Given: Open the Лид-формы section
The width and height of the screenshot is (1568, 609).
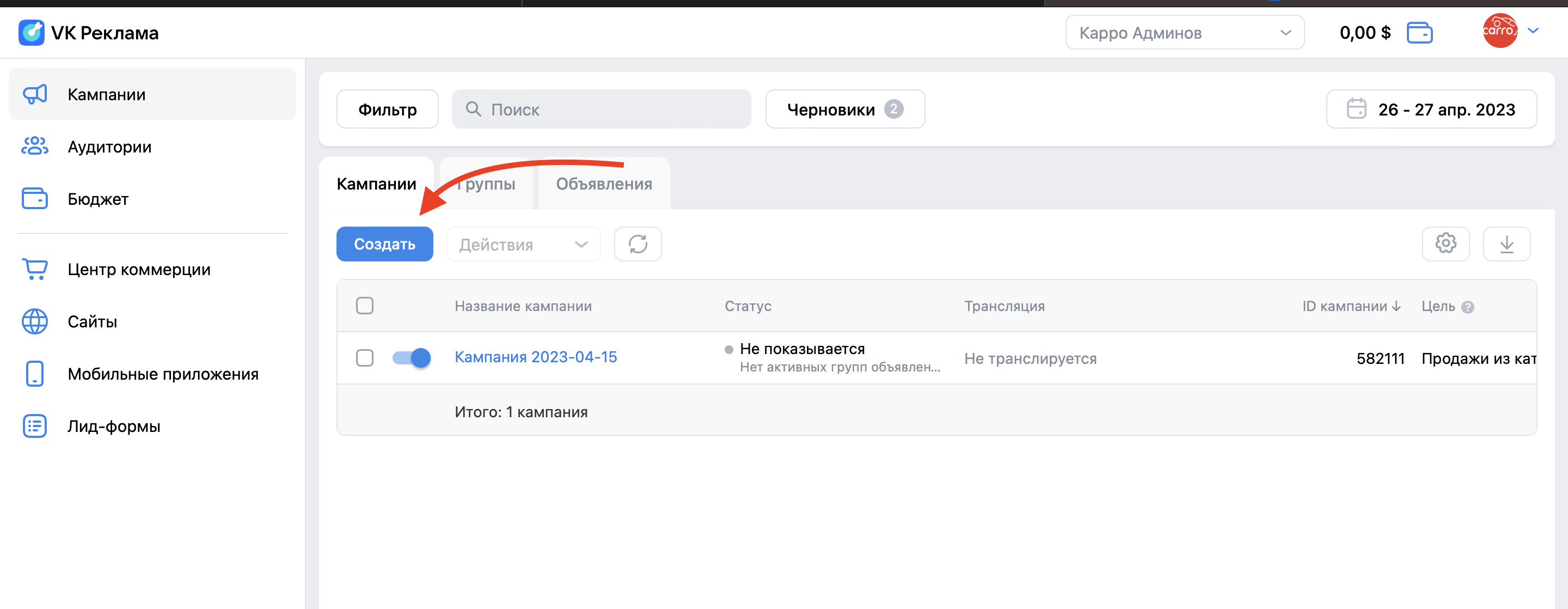Looking at the screenshot, I should (x=113, y=425).
